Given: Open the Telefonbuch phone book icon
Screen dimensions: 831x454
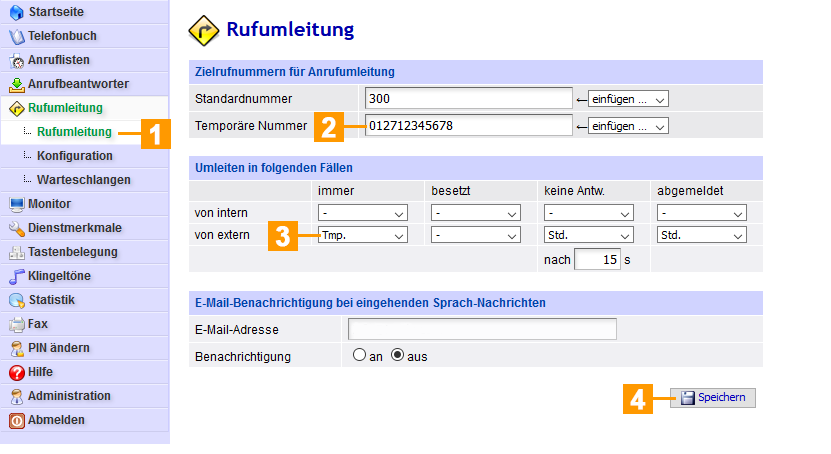Looking at the screenshot, I should click(x=16, y=36).
